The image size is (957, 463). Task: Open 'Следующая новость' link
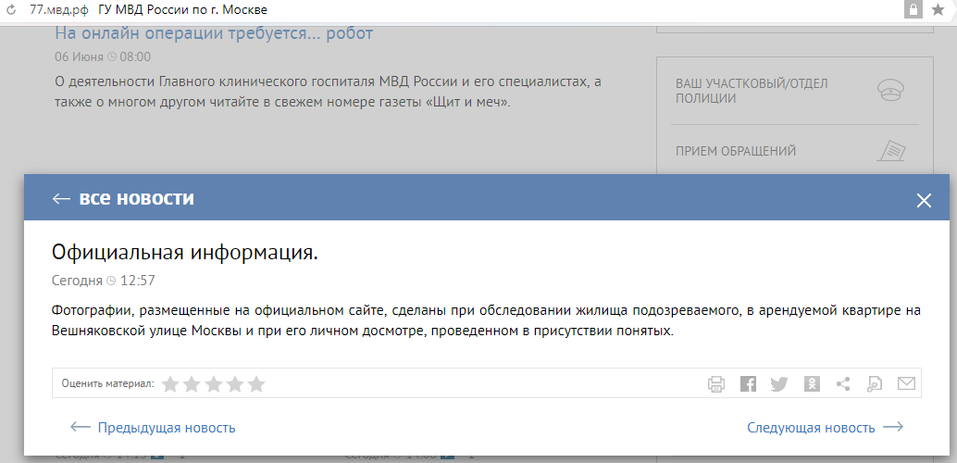825,428
